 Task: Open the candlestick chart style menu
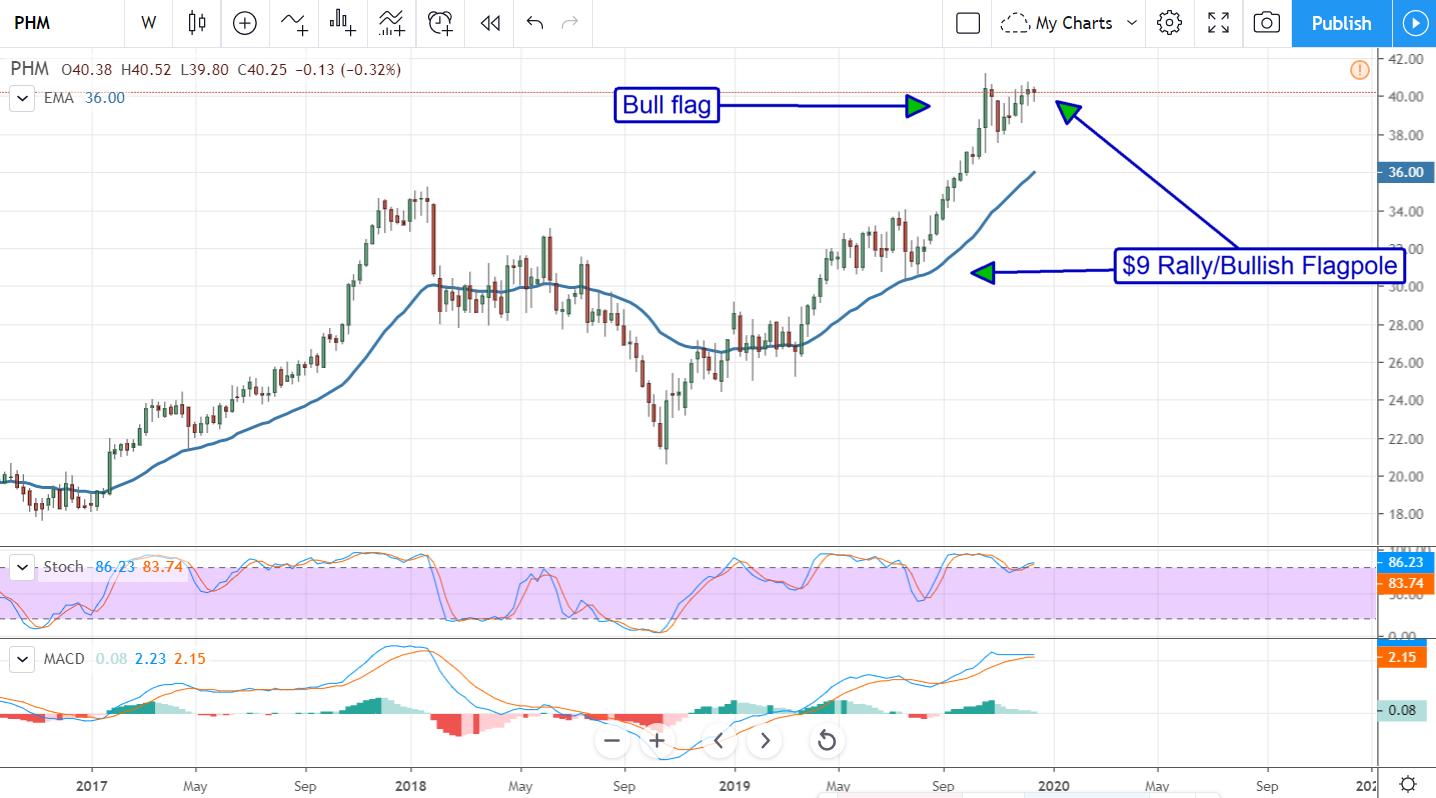coord(197,22)
